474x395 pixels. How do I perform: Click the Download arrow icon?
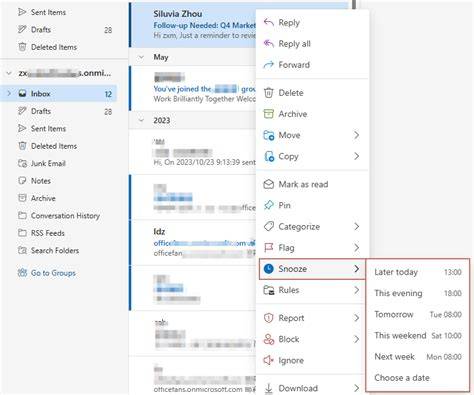coord(269,388)
